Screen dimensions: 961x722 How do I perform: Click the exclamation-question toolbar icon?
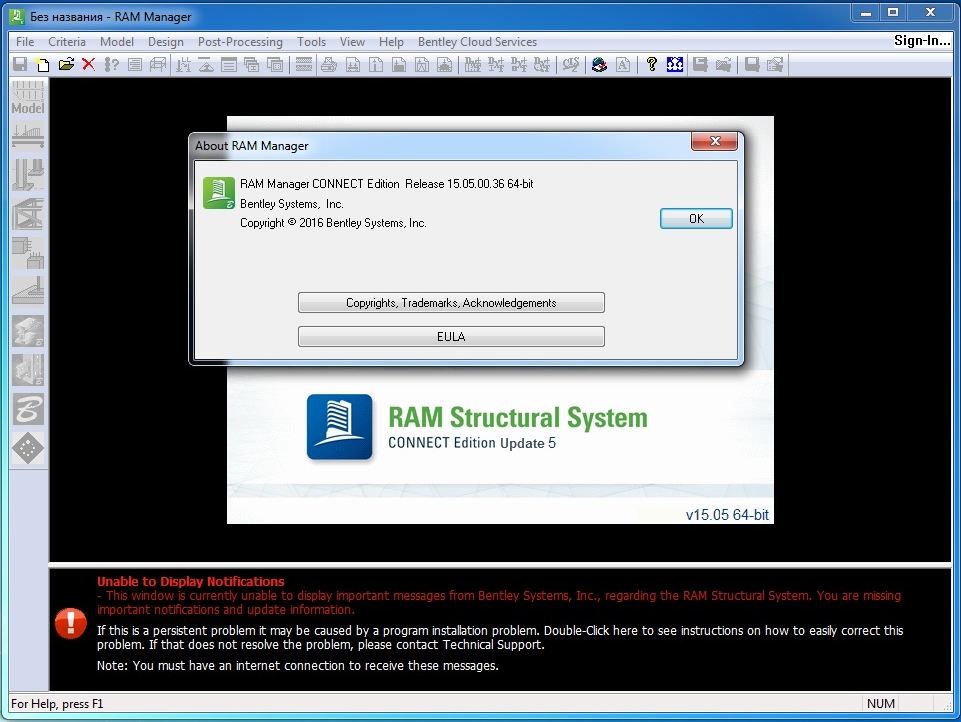coord(112,64)
